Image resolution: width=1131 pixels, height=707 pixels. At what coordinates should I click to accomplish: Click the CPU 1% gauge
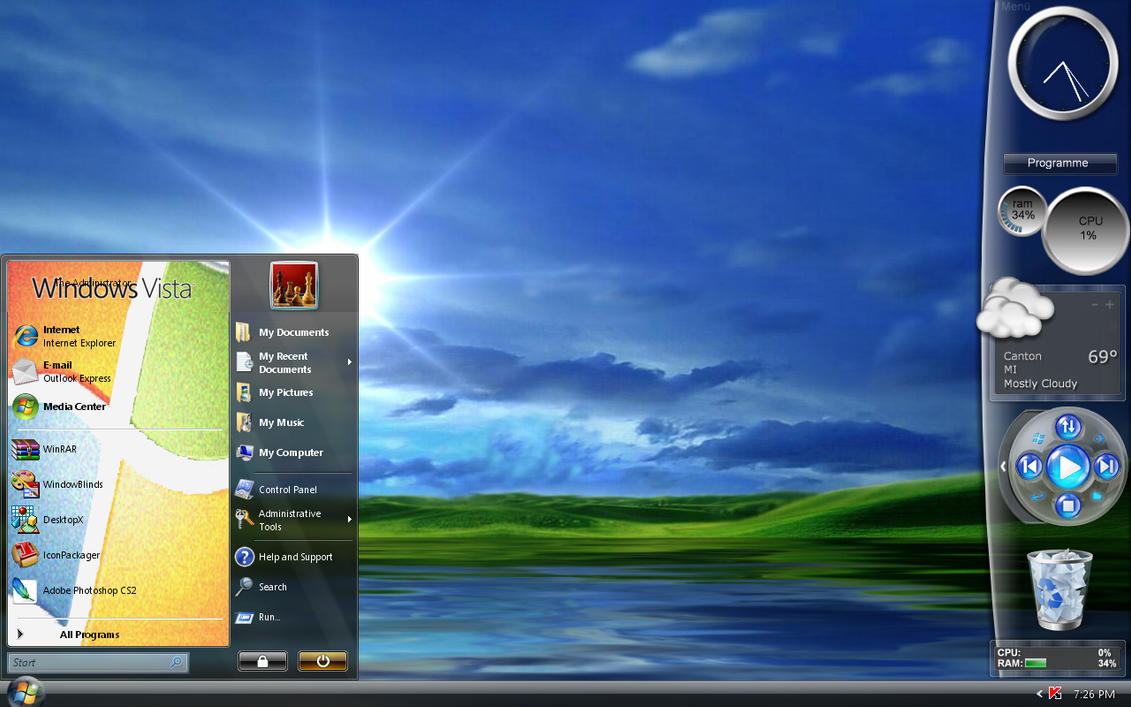(x=1086, y=231)
